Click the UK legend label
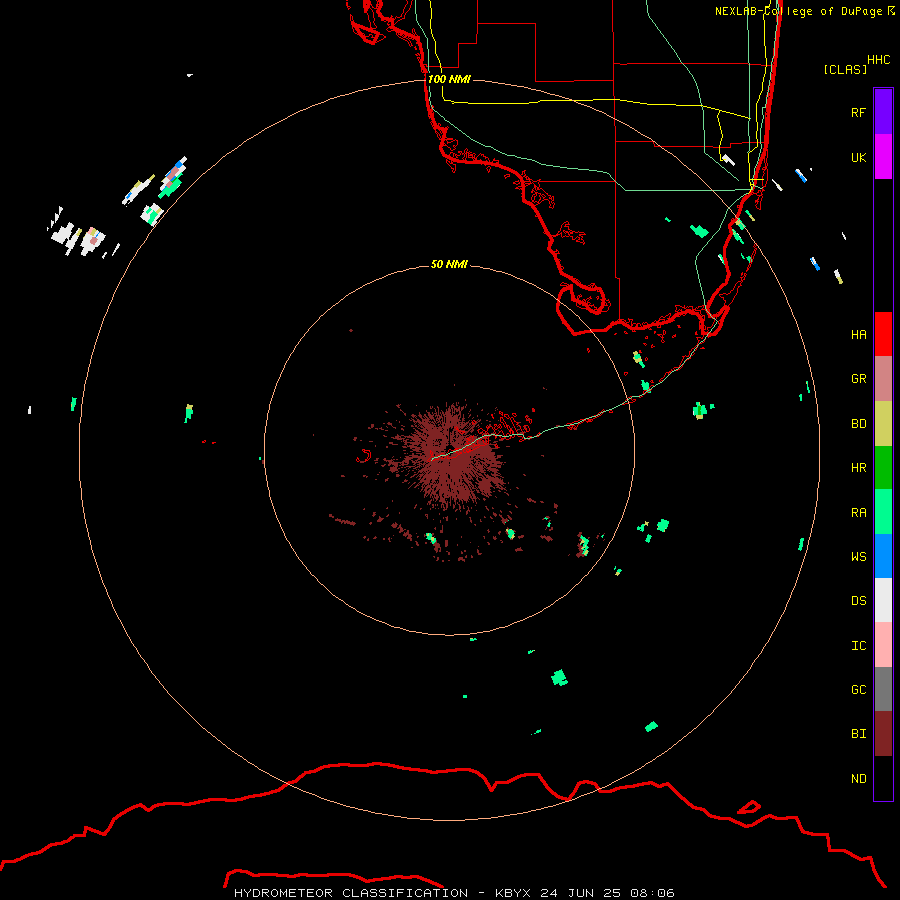The height and width of the screenshot is (900, 900). pos(858,157)
